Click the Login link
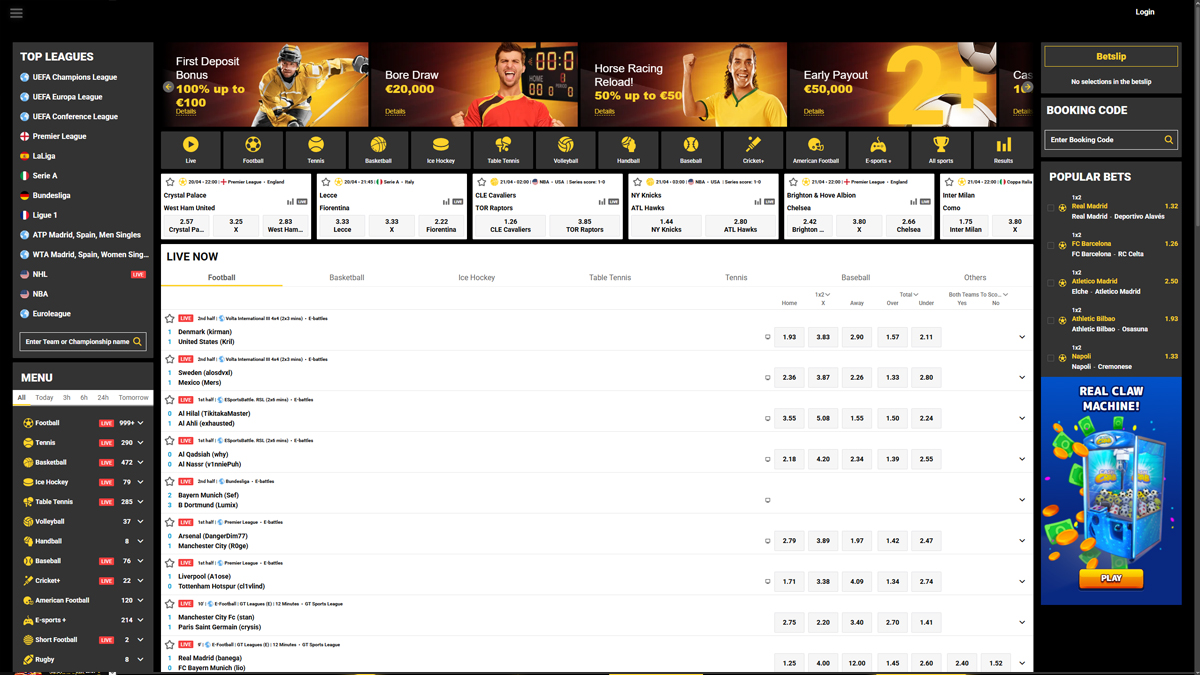The image size is (1200, 675). pyautogui.click(x=1145, y=12)
